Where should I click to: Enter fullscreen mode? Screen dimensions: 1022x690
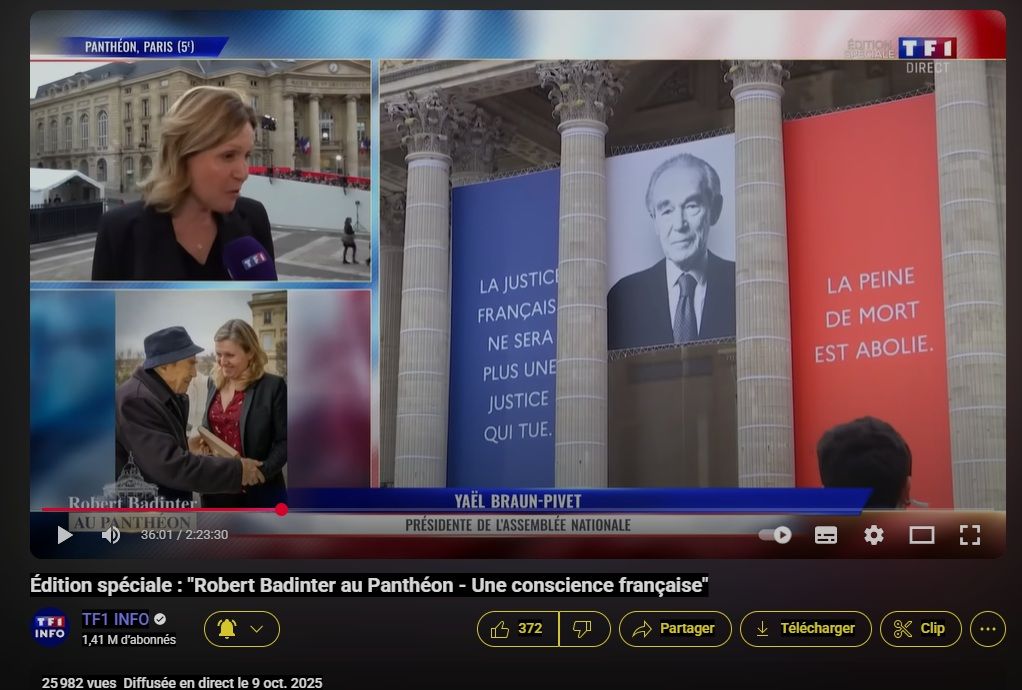point(969,535)
